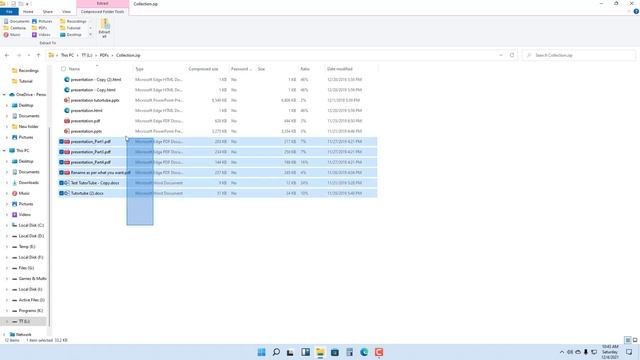This screenshot has height=360, width=640.
Task: Select presentation.pptx file row
Action: coord(217,131)
